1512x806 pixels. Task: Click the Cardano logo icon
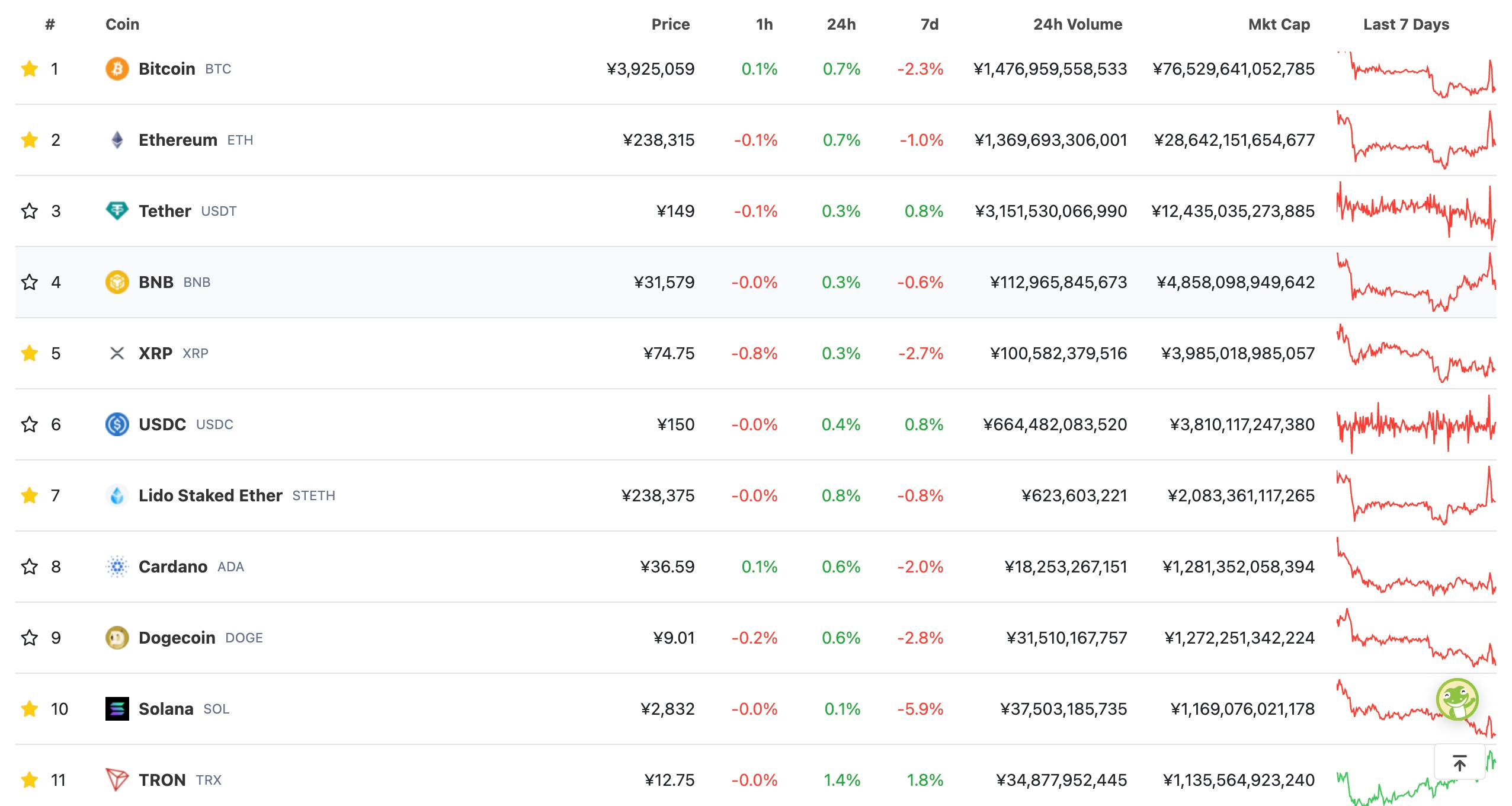(x=117, y=567)
